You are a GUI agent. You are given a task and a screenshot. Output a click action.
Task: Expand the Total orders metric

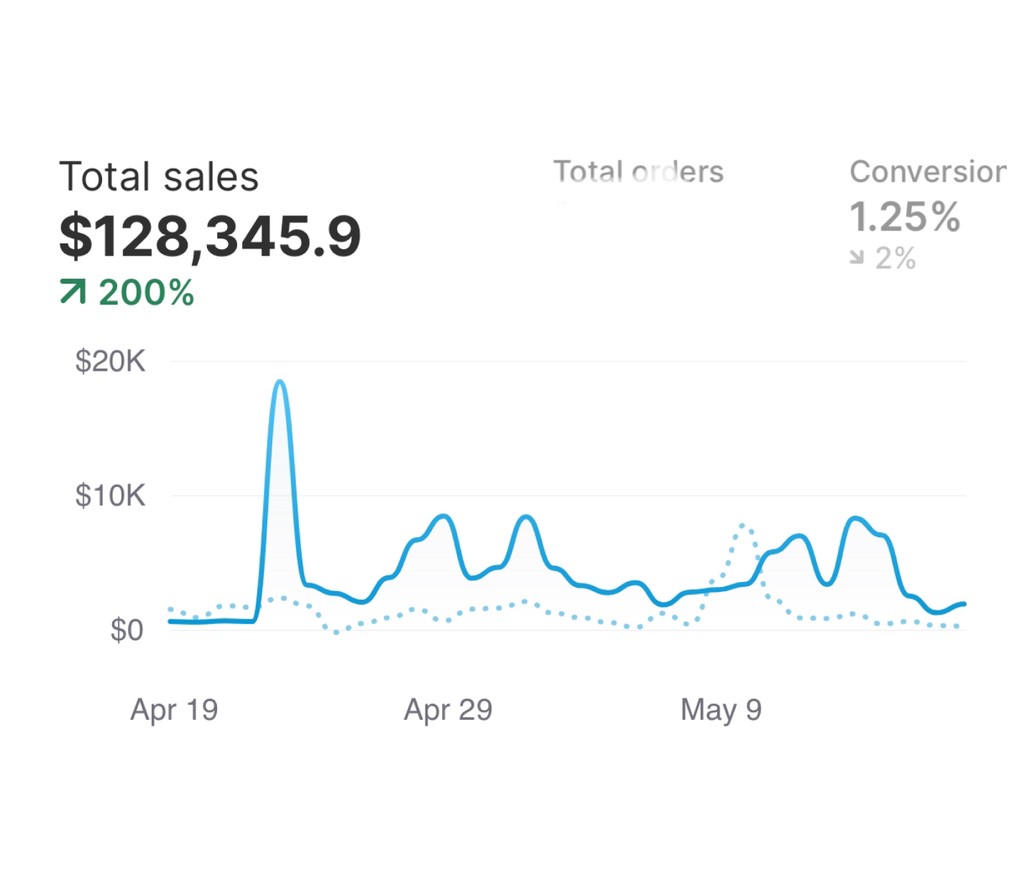click(638, 172)
